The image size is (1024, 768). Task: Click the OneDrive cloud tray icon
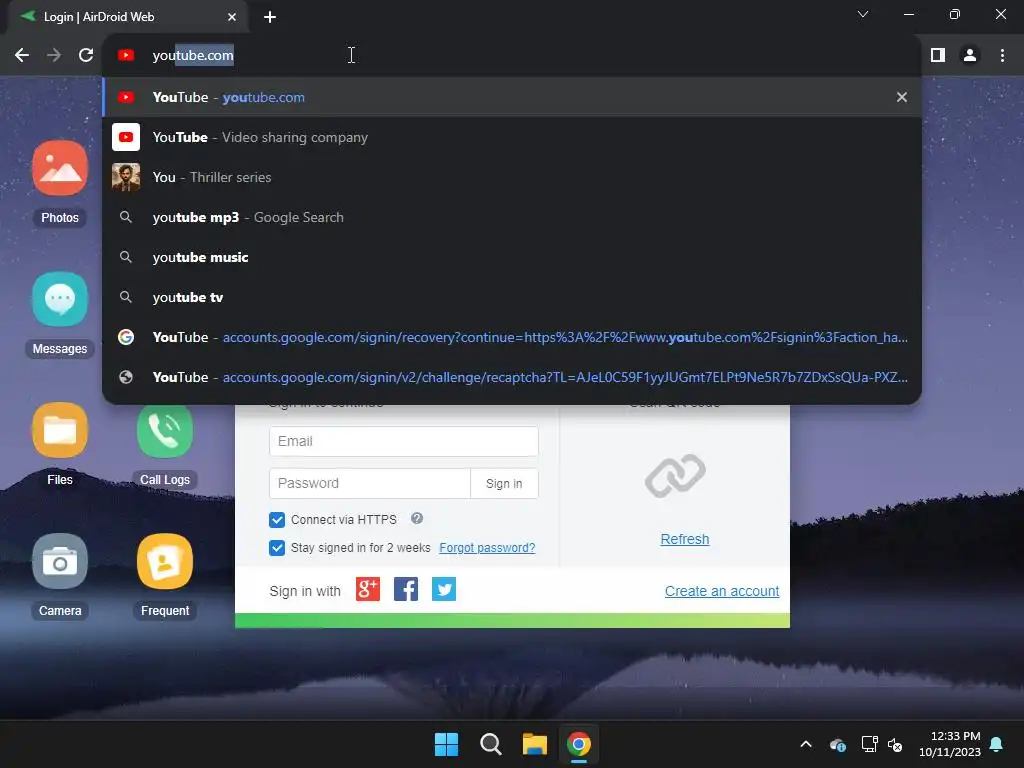pyautogui.click(x=837, y=744)
